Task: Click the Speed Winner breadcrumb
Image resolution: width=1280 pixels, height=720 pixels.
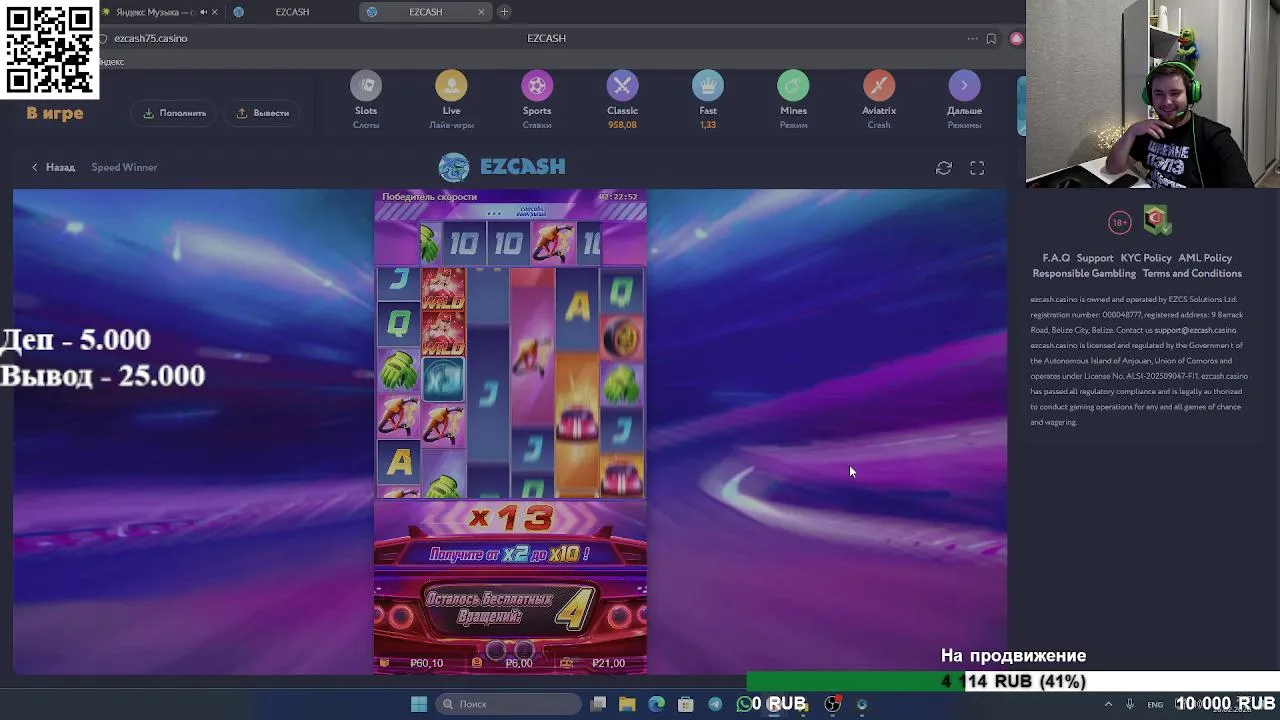Action: [124, 167]
